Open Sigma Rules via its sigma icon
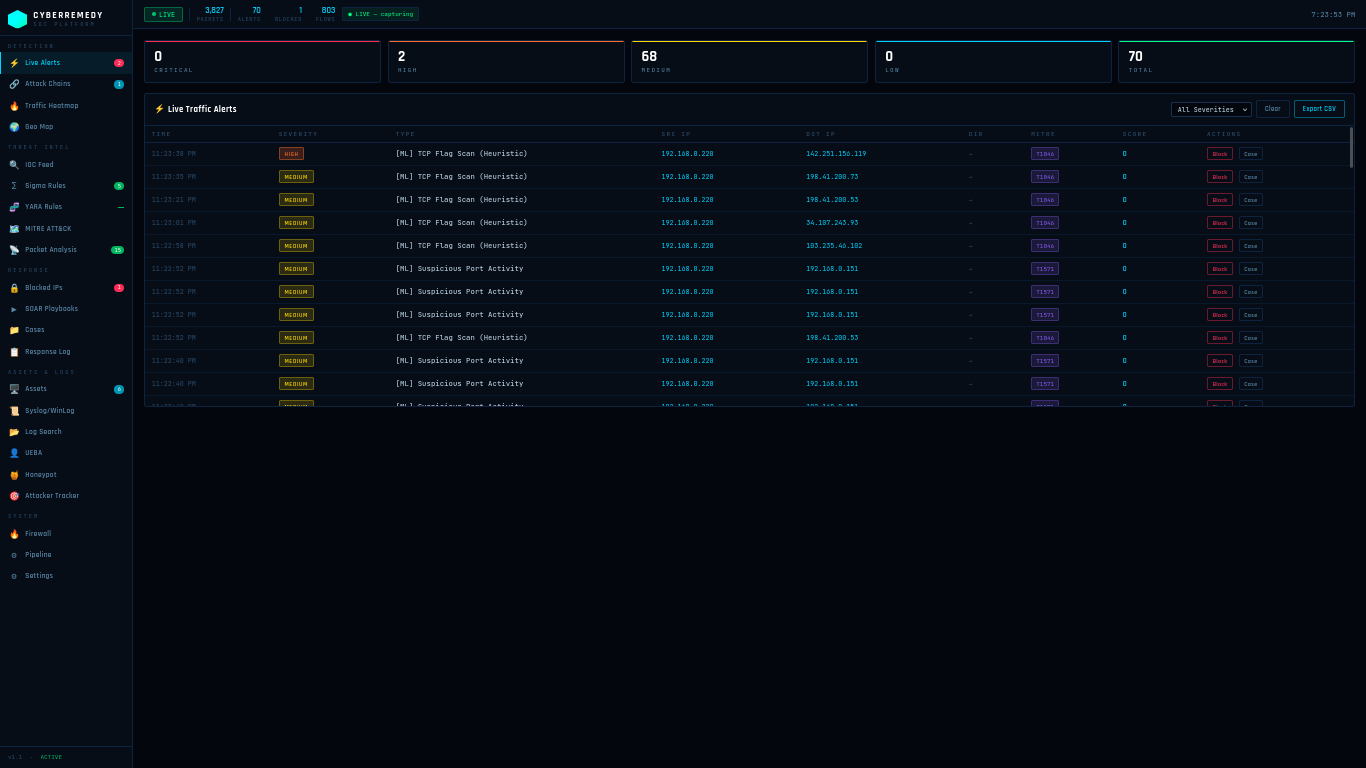This screenshot has width=1366, height=768. click(x=14, y=186)
